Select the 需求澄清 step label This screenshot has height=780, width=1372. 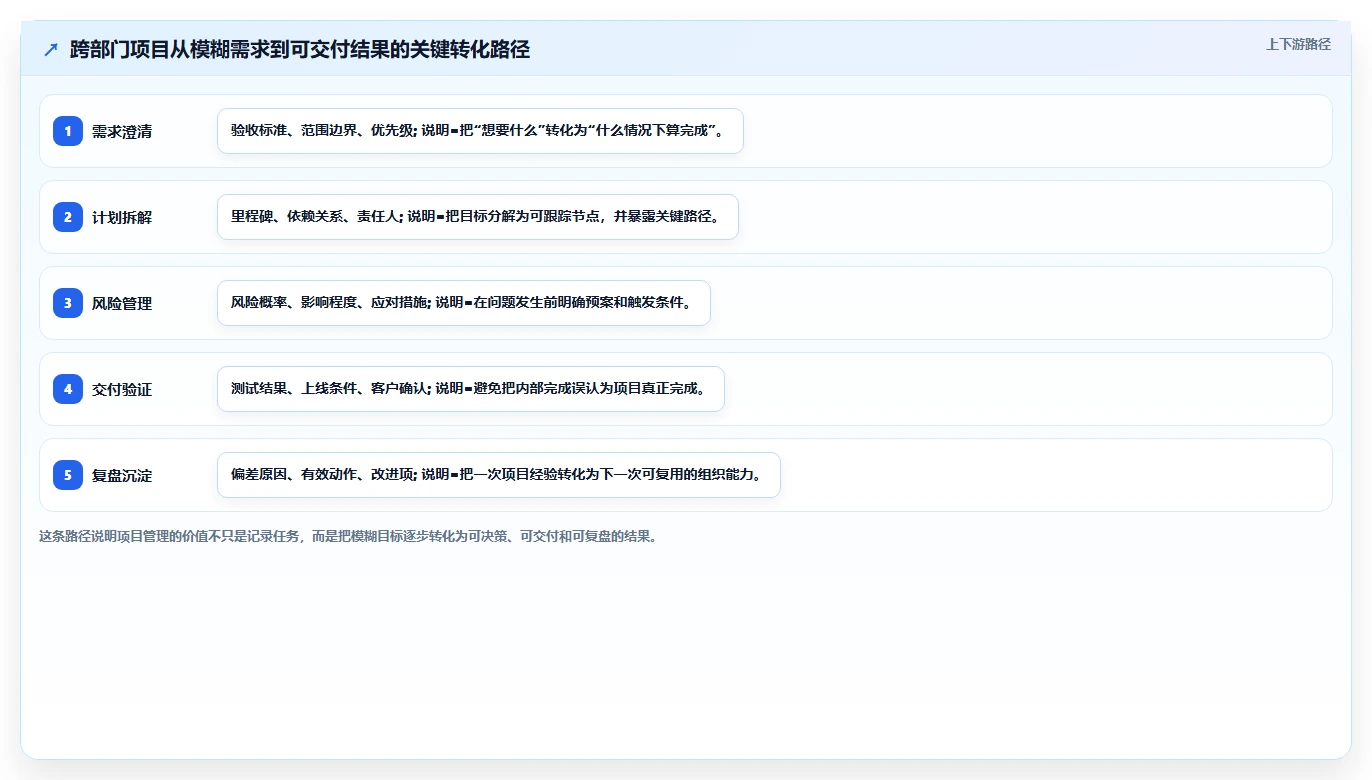122,131
